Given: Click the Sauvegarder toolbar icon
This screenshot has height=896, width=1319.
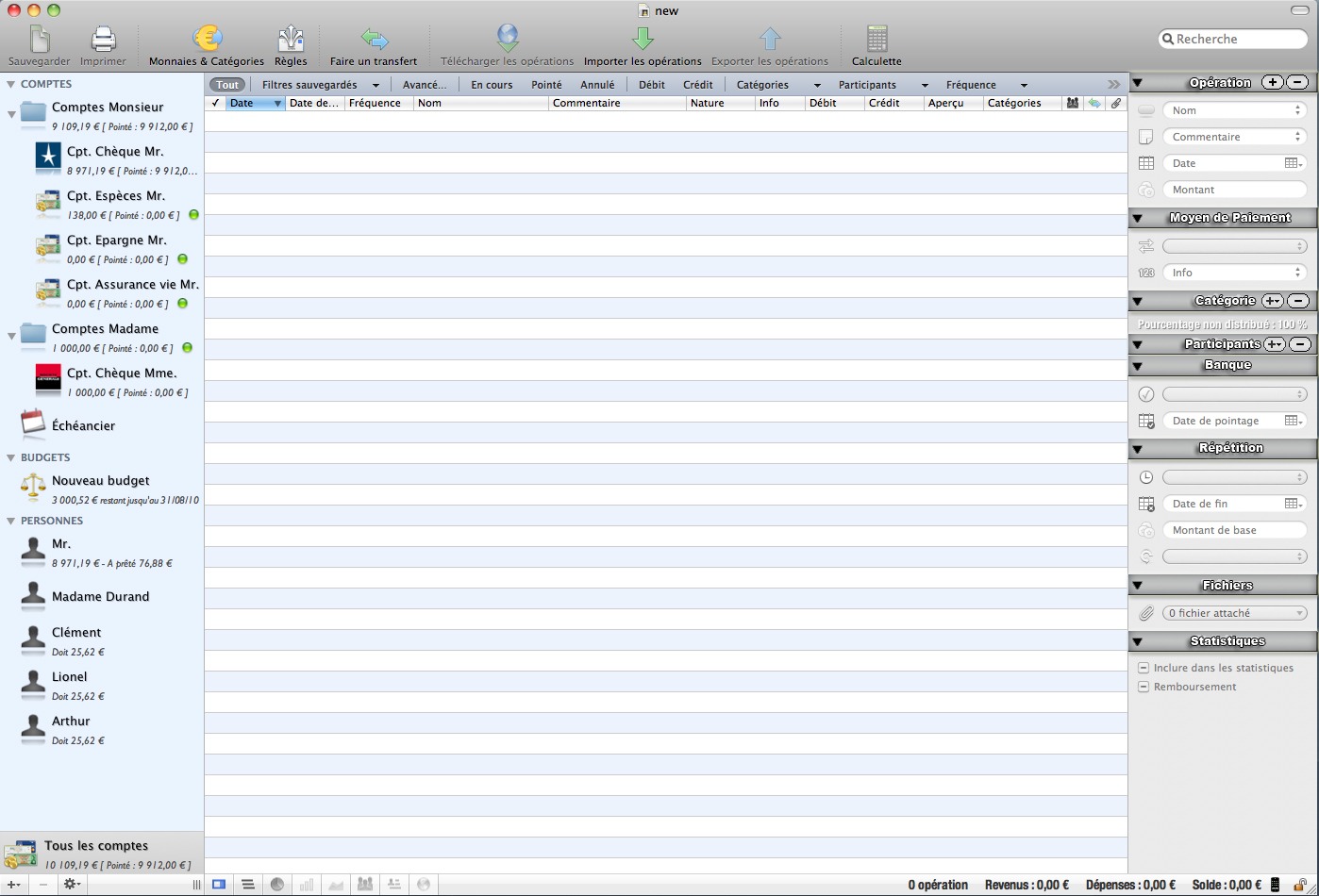Looking at the screenshot, I should point(39,40).
